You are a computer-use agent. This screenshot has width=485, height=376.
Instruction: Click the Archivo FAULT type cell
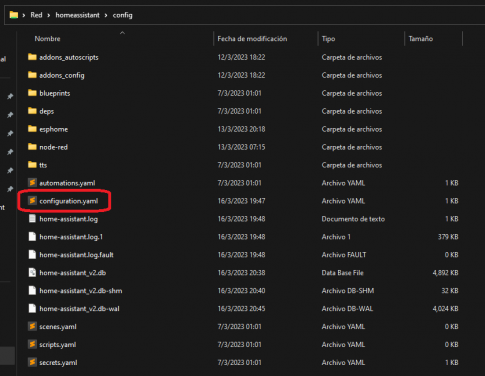pyautogui.click(x=344, y=255)
